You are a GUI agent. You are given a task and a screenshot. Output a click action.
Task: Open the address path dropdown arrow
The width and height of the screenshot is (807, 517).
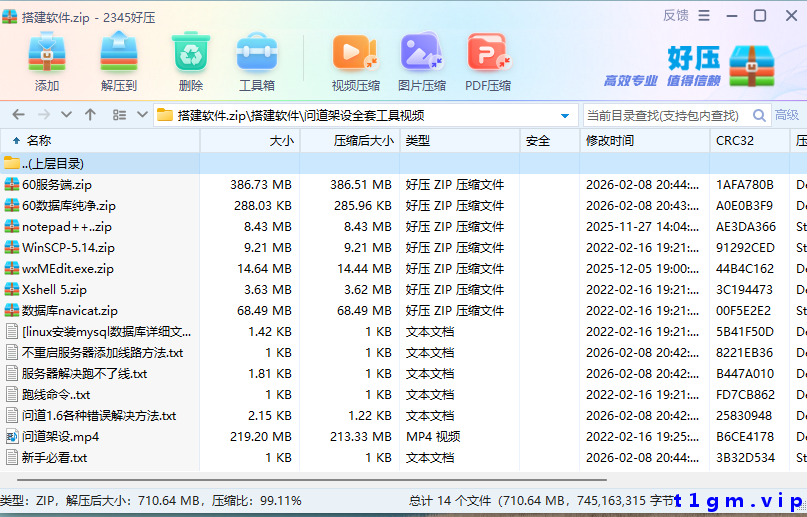[565, 116]
